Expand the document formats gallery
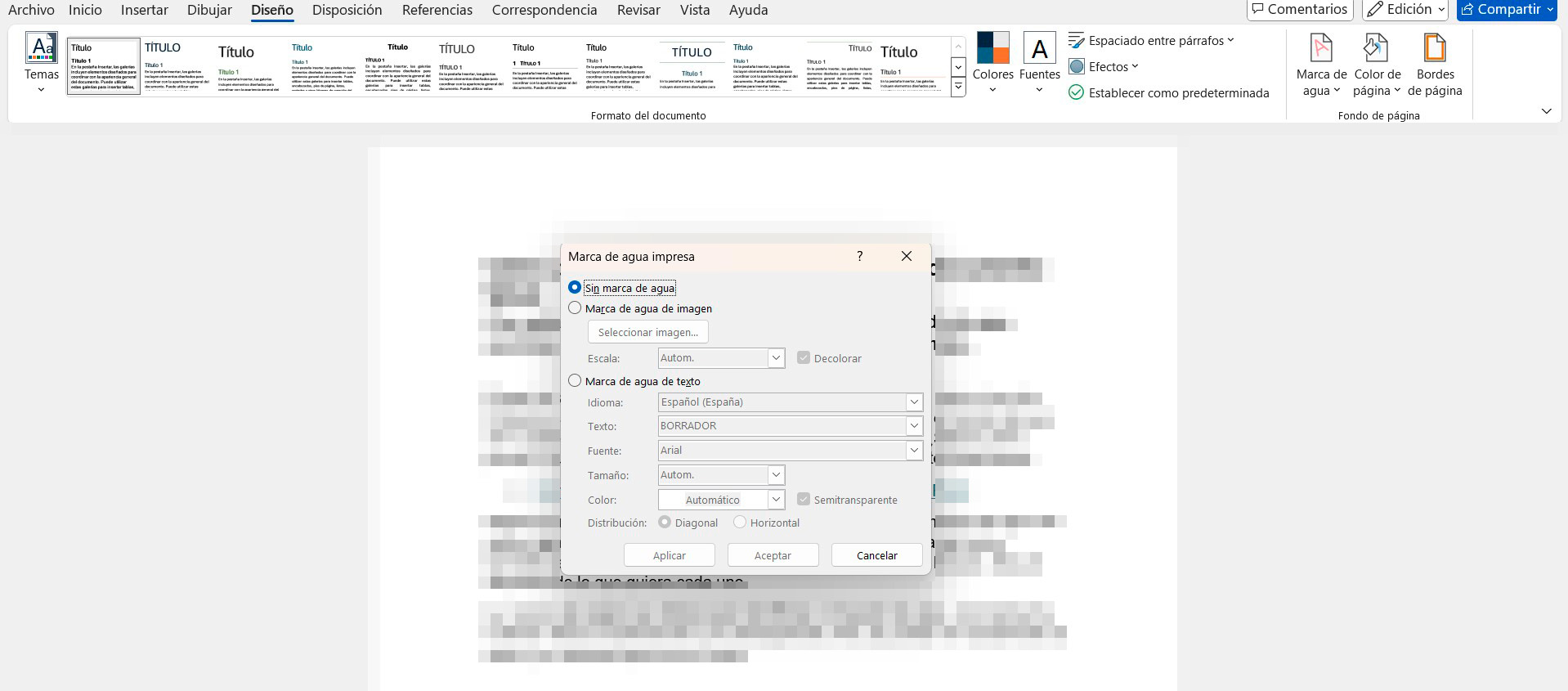Image resolution: width=1568 pixels, height=691 pixels. [x=958, y=87]
